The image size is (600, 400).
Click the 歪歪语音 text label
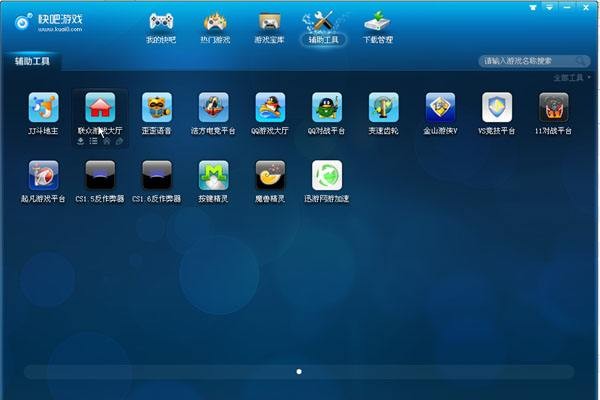click(x=157, y=131)
